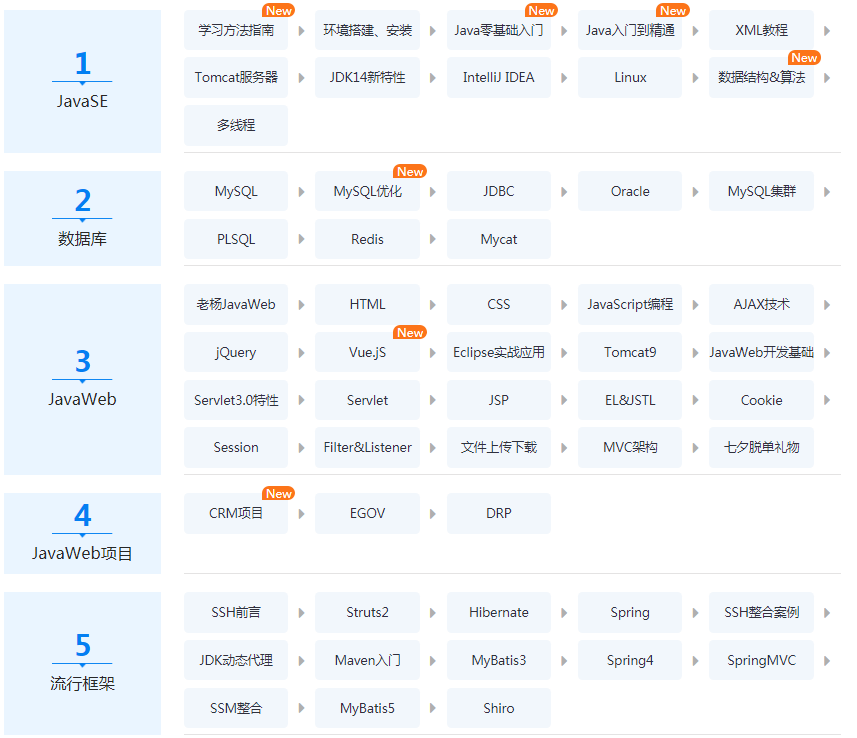
Task: Open the Filter&Listener lesson
Action: tap(367, 448)
